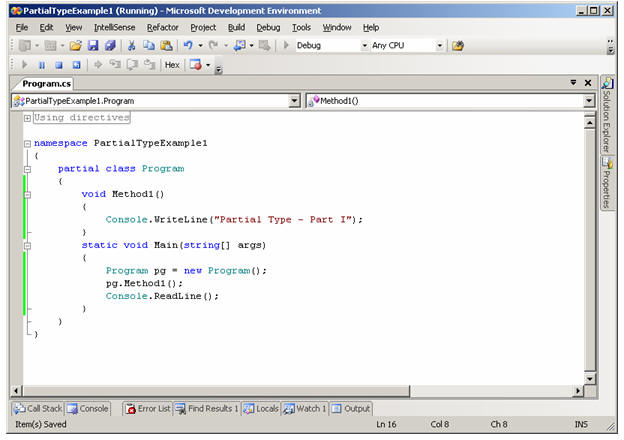Click the Breakpoints window icon
The height and width of the screenshot is (440, 624).
[195, 64]
